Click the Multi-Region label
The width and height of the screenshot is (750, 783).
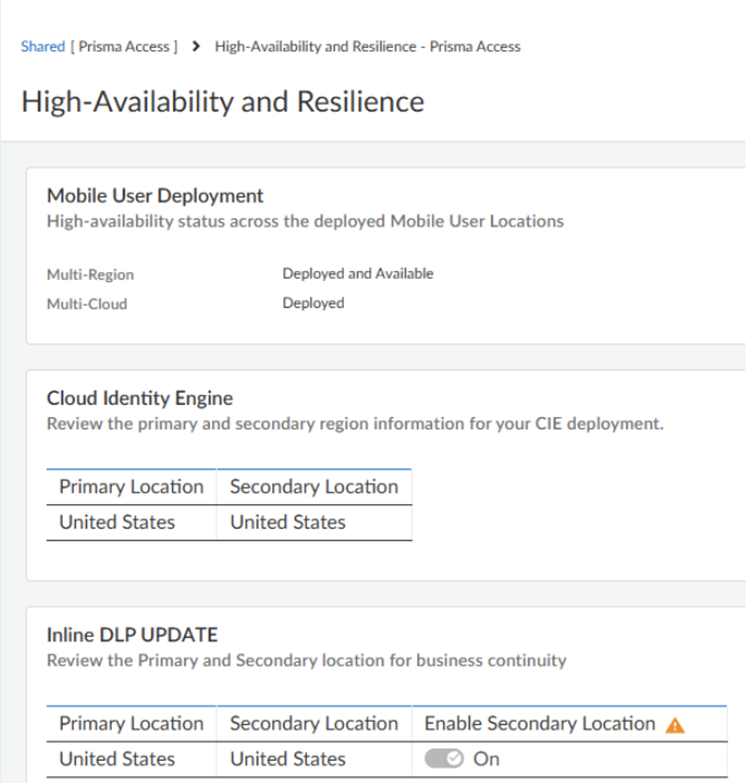click(90, 275)
